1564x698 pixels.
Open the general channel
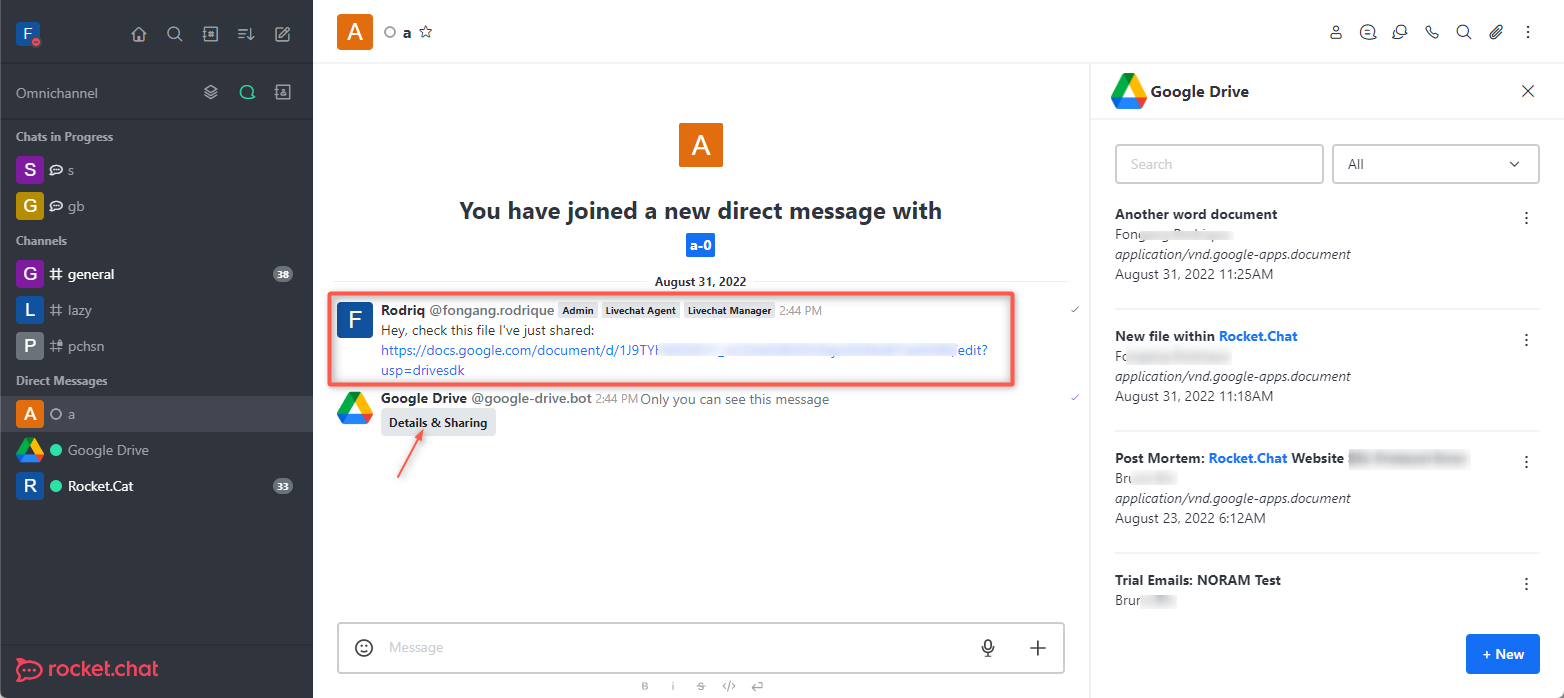pos(156,274)
